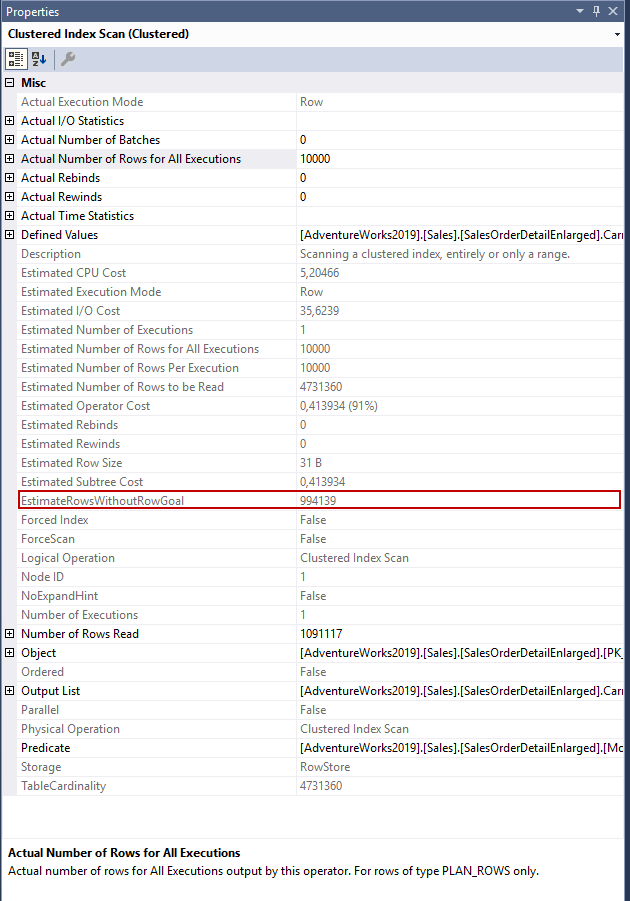Open the window position arrow menu

click(x=579, y=11)
